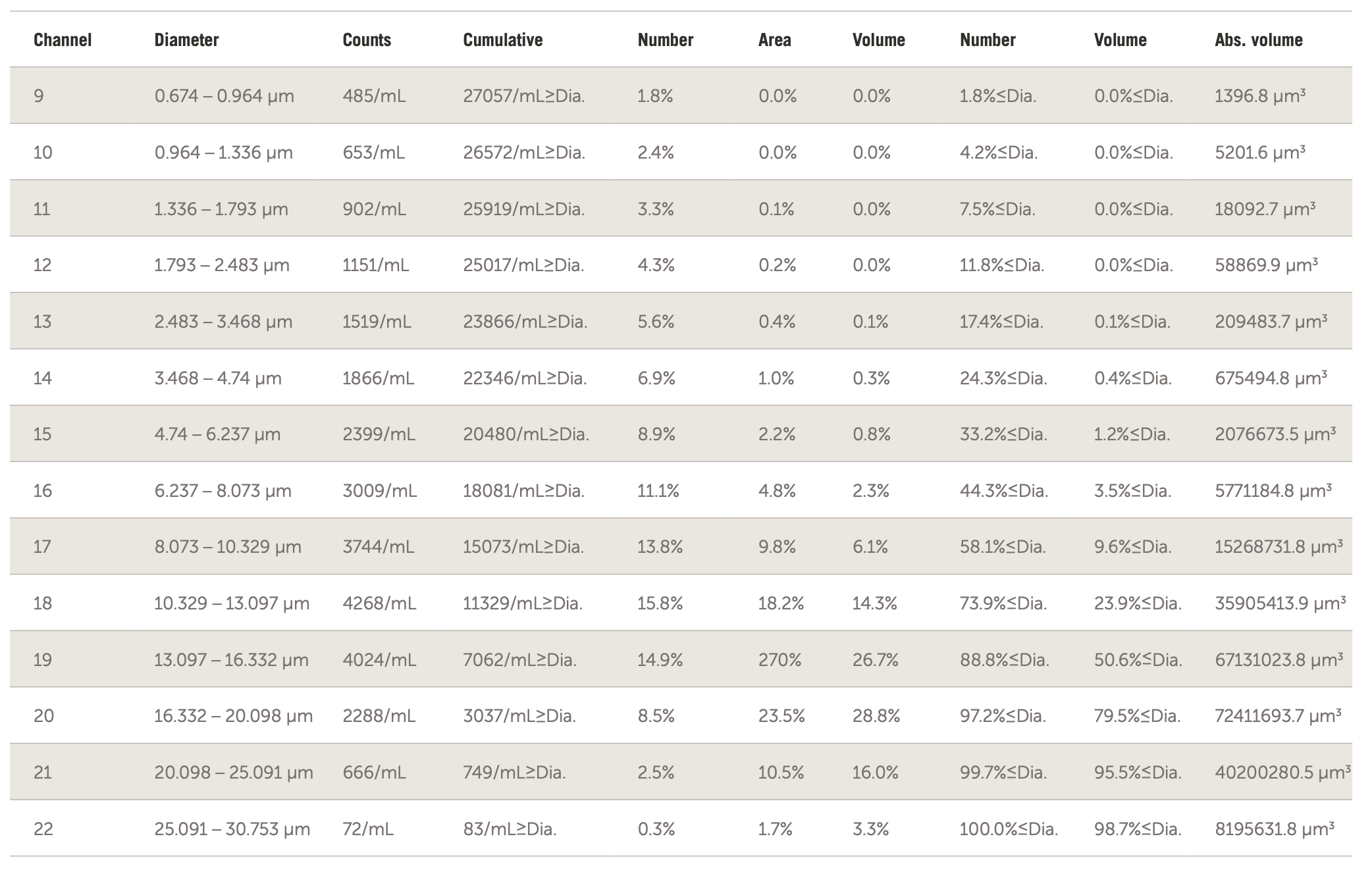Select channel 12 row number cell
The image size is (1372, 874).
(43, 265)
